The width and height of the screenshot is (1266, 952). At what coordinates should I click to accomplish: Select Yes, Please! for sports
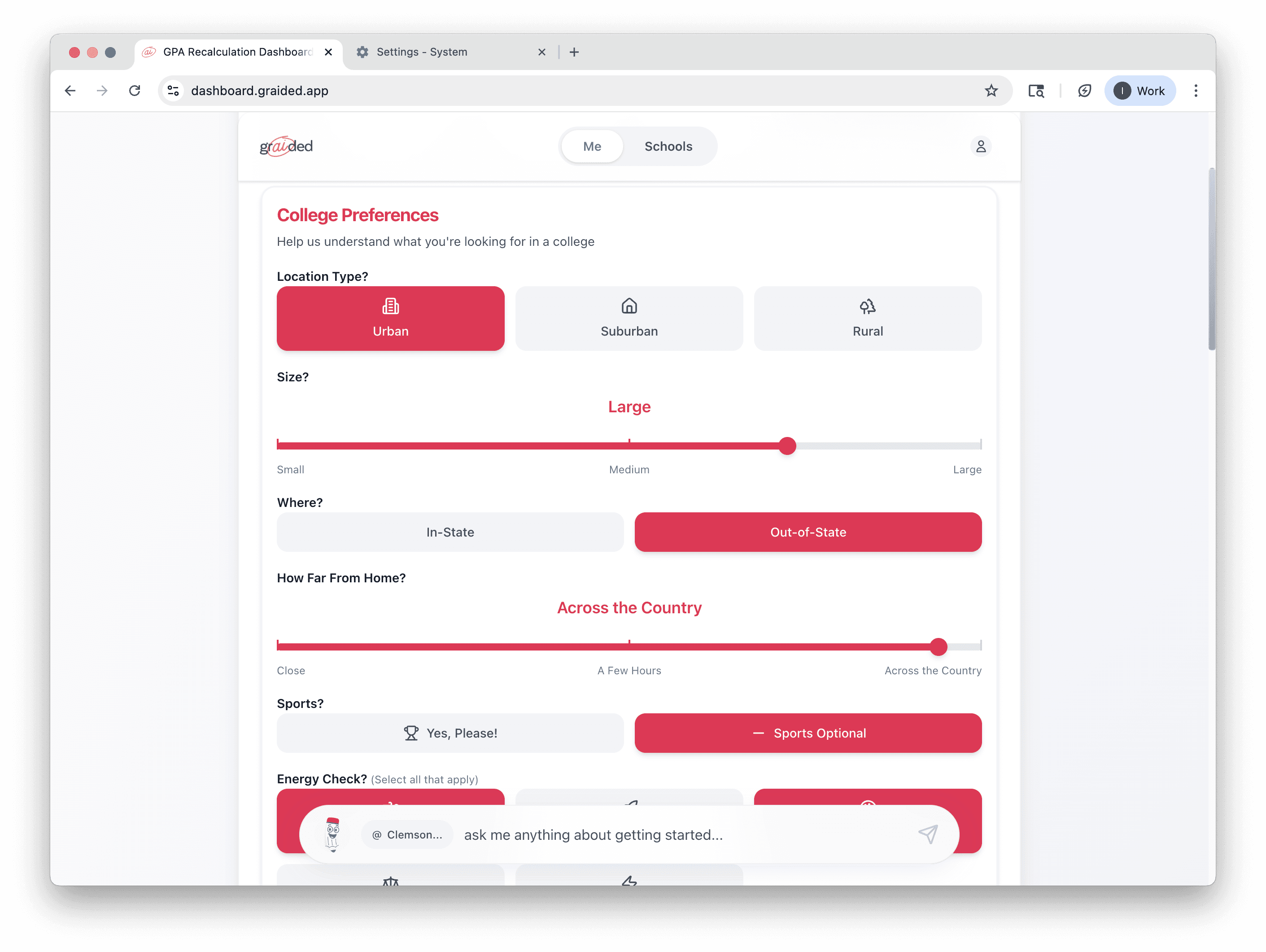point(450,733)
